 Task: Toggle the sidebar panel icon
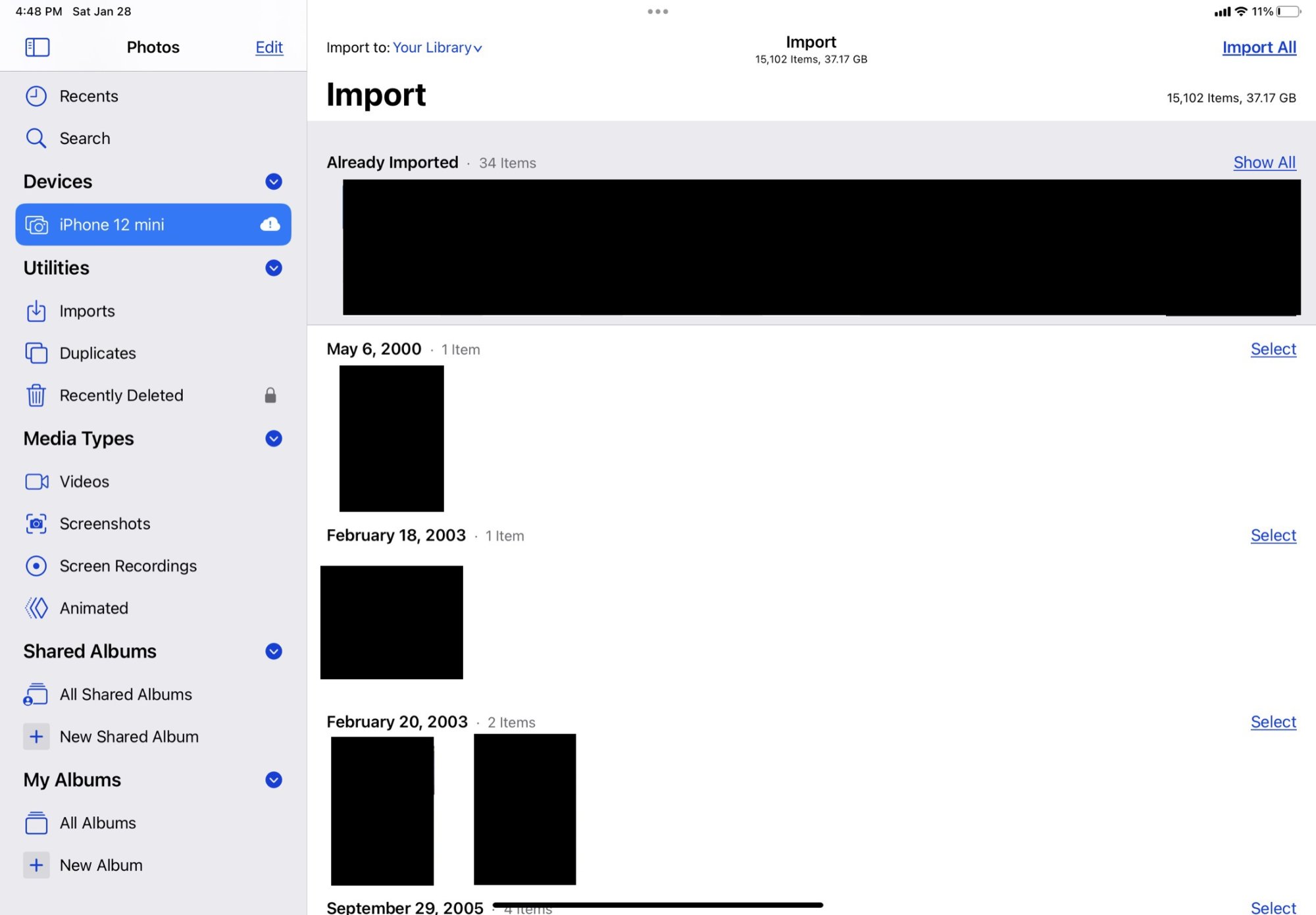(x=38, y=47)
